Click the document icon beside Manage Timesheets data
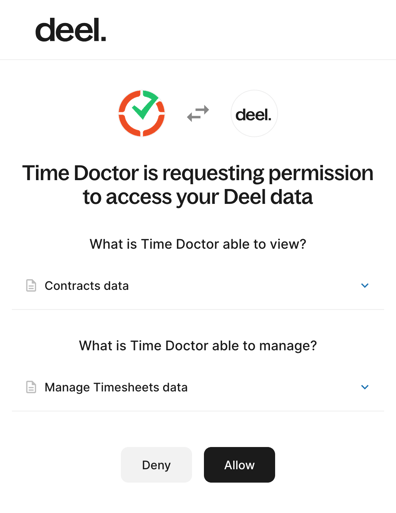 pyautogui.click(x=31, y=387)
